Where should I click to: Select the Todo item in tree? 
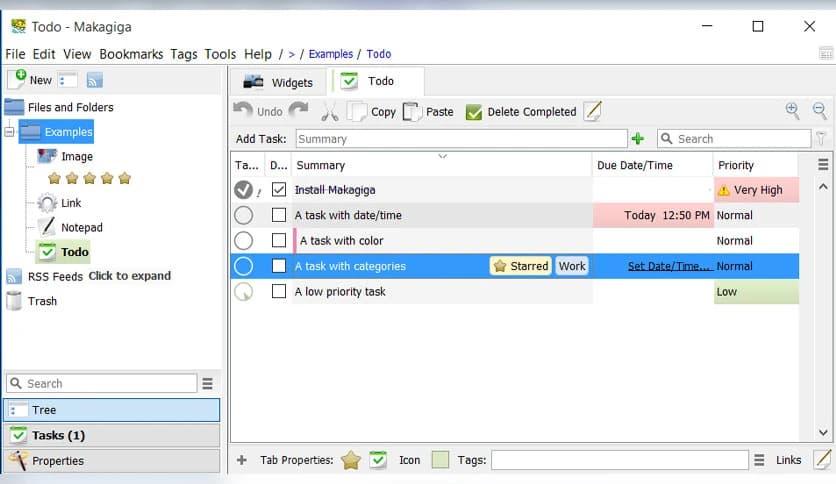coord(63,252)
